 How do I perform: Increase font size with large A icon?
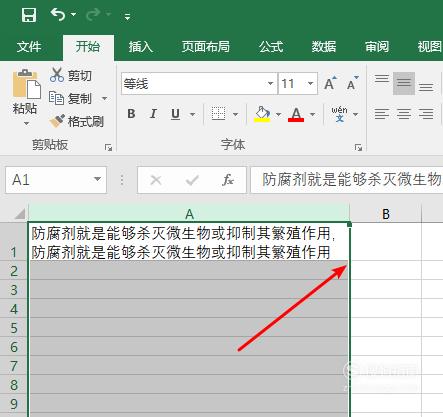pos(330,83)
